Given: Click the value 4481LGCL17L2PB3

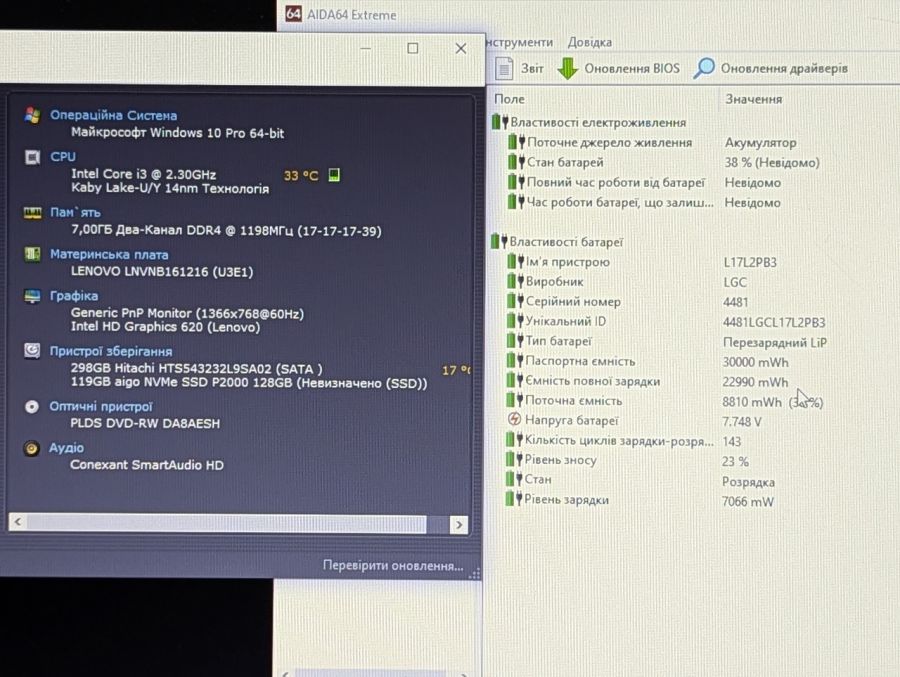Looking at the screenshot, I should (774, 322).
